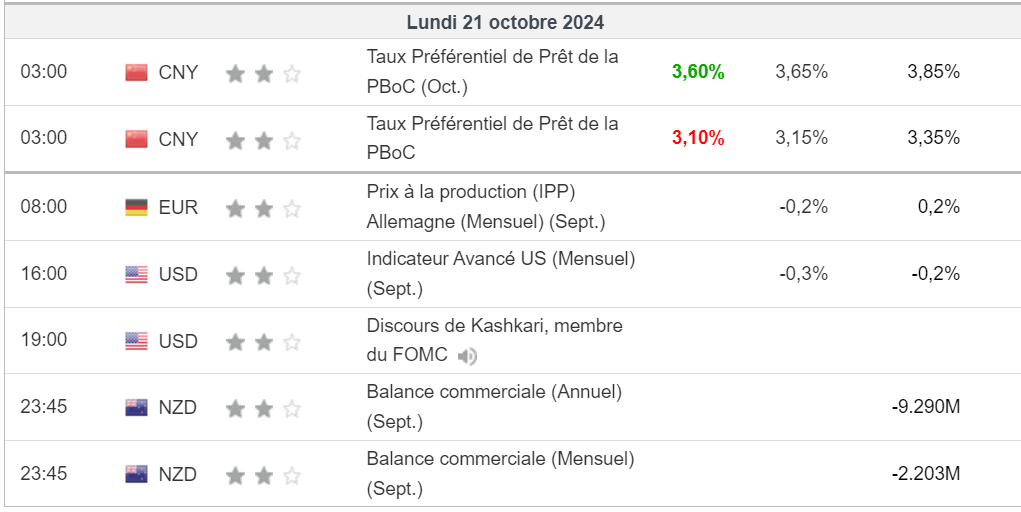Open the Indicateur Avancé US event
Screen dimensions: 1021x512
pos(500,273)
